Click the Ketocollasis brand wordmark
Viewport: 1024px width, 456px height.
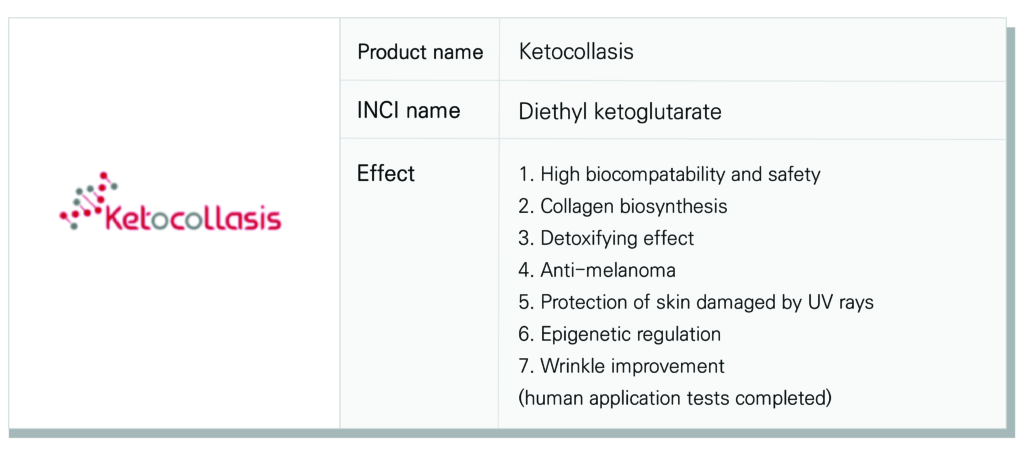click(193, 217)
